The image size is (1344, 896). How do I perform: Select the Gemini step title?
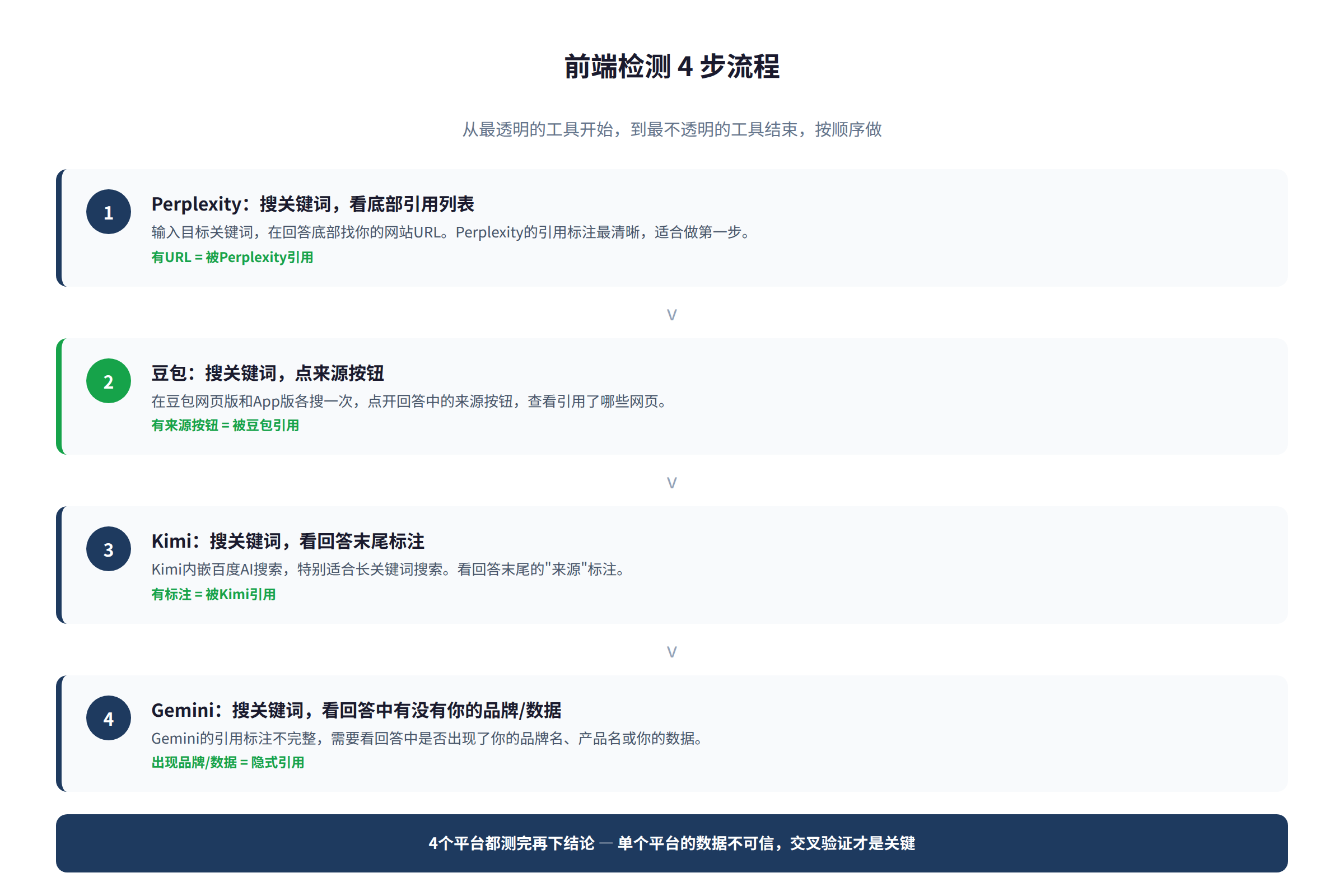click(357, 710)
